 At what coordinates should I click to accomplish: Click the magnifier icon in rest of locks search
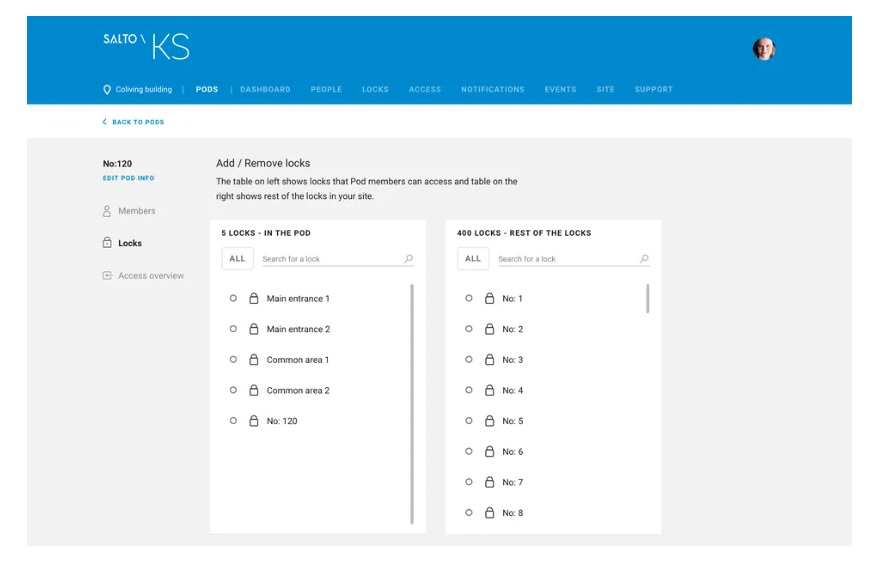[644, 259]
